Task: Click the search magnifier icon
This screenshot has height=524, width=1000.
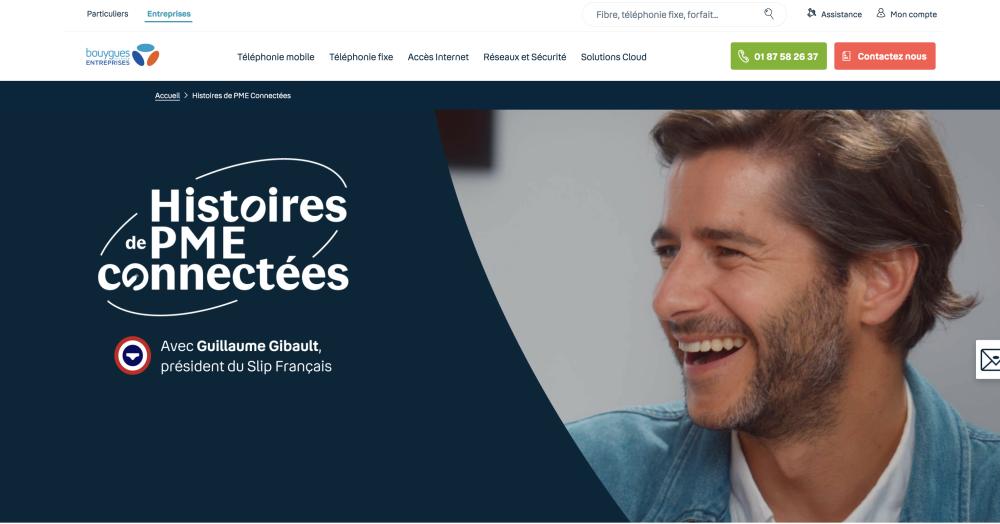Action: pyautogui.click(x=769, y=13)
